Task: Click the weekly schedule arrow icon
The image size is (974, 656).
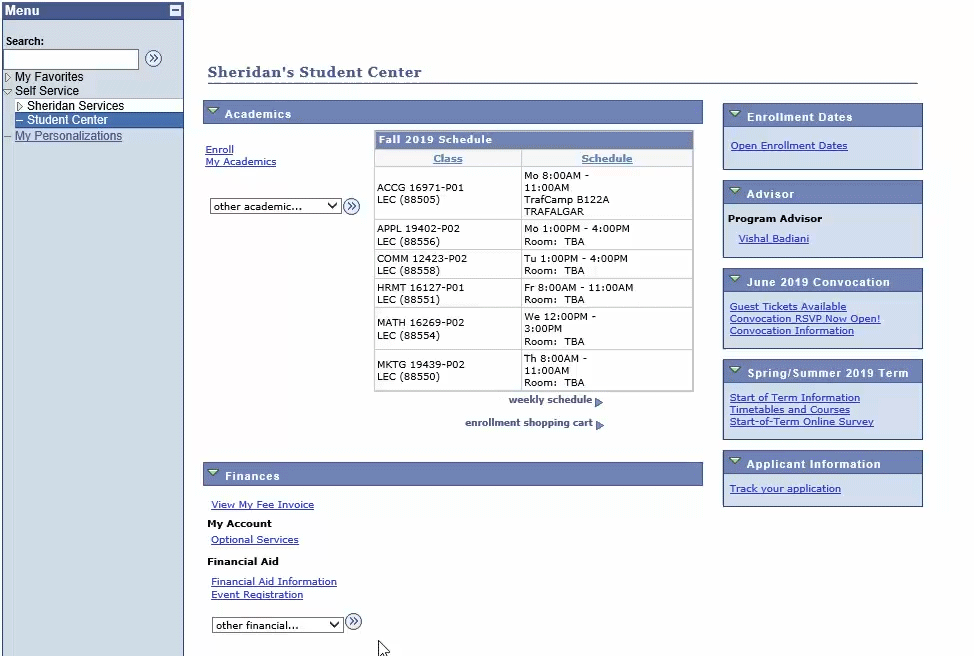Action: pos(599,402)
